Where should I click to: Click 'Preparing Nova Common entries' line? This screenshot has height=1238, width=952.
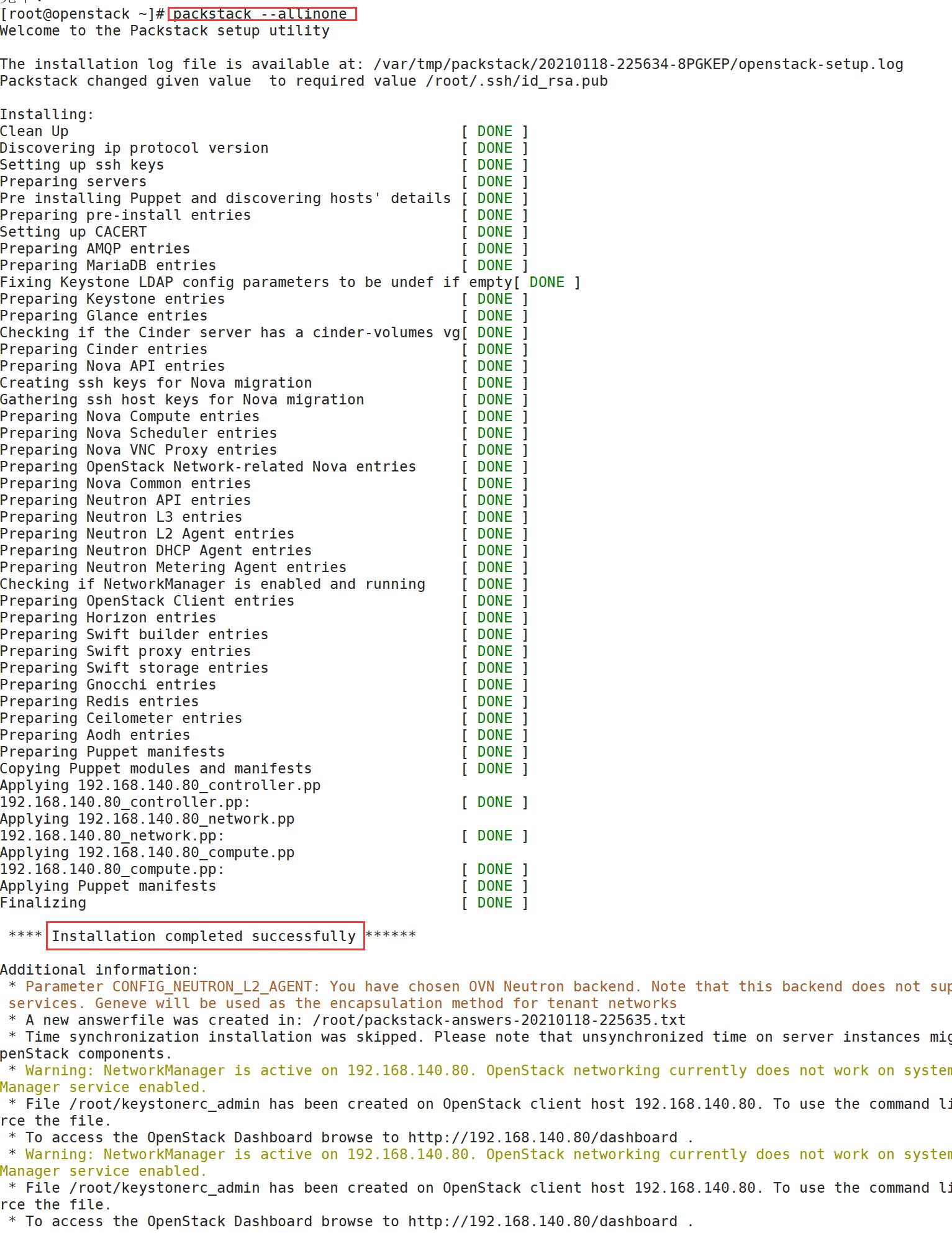tap(125, 484)
